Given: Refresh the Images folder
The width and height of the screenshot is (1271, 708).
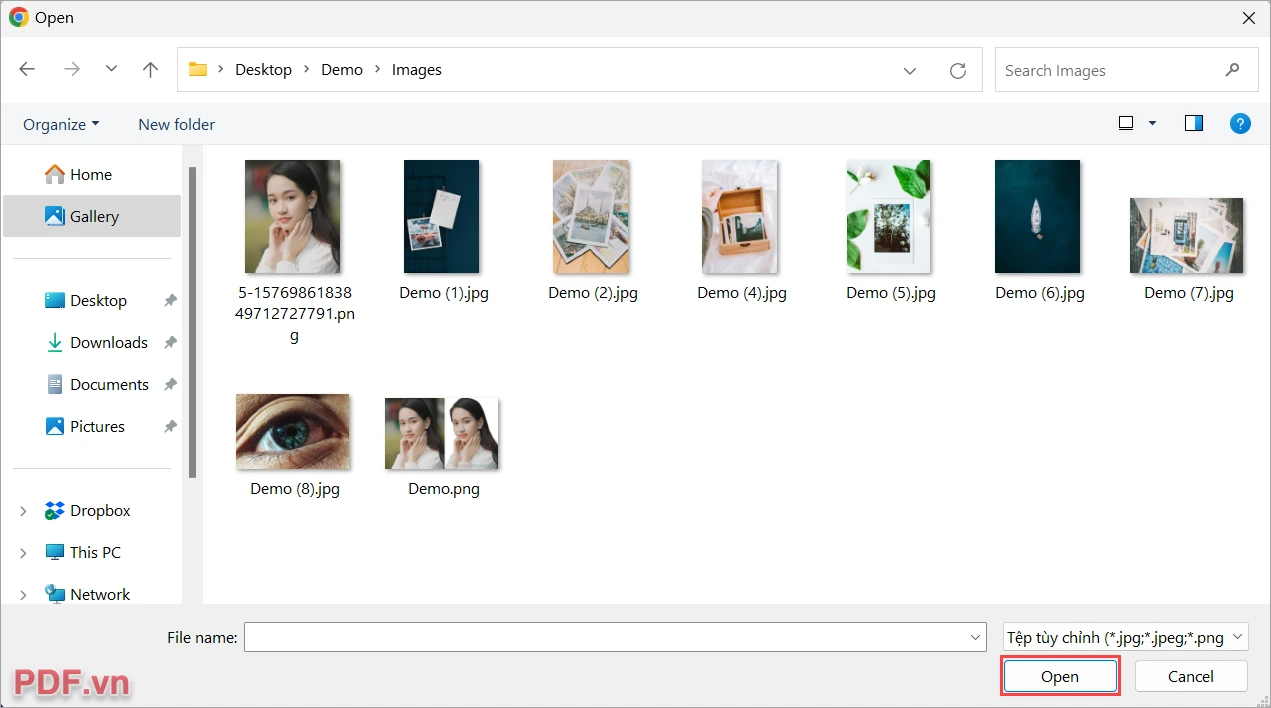Looking at the screenshot, I should pos(958,70).
